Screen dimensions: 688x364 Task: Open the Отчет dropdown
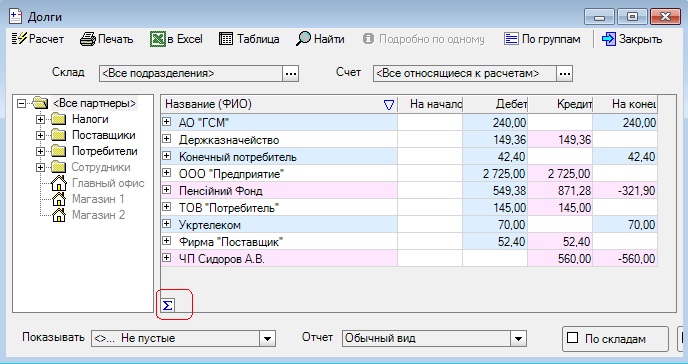[518, 338]
